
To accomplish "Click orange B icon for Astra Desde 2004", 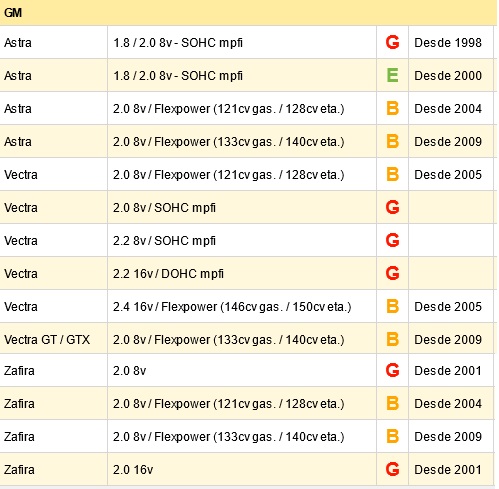I will (x=392, y=108).
